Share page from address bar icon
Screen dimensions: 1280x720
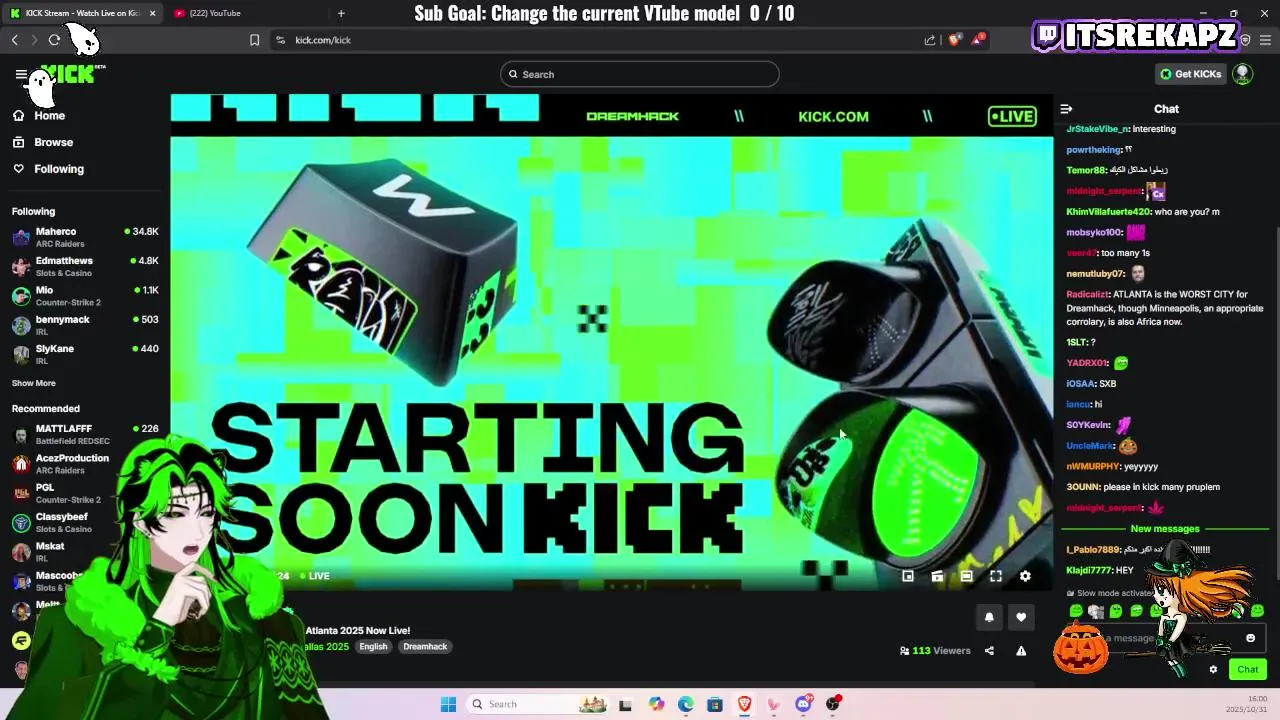(x=930, y=40)
